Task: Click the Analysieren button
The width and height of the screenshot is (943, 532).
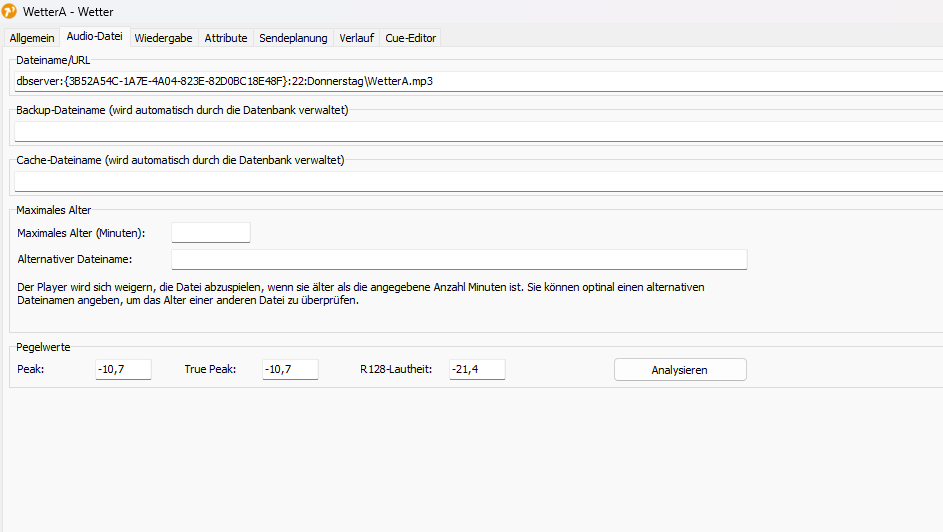Action: coord(680,370)
